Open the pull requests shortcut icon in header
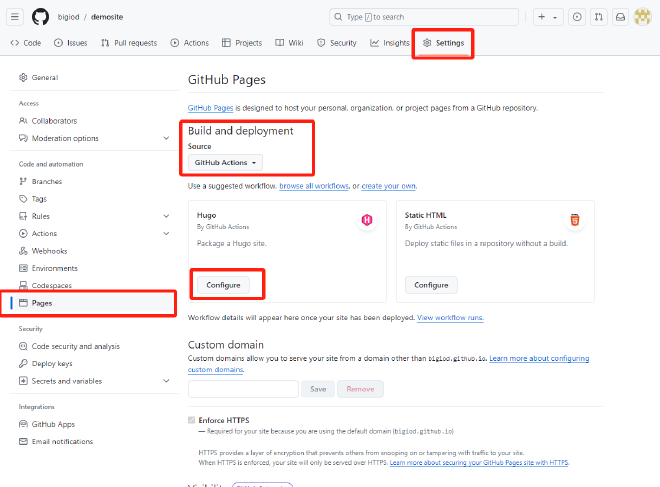 point(599,17)
